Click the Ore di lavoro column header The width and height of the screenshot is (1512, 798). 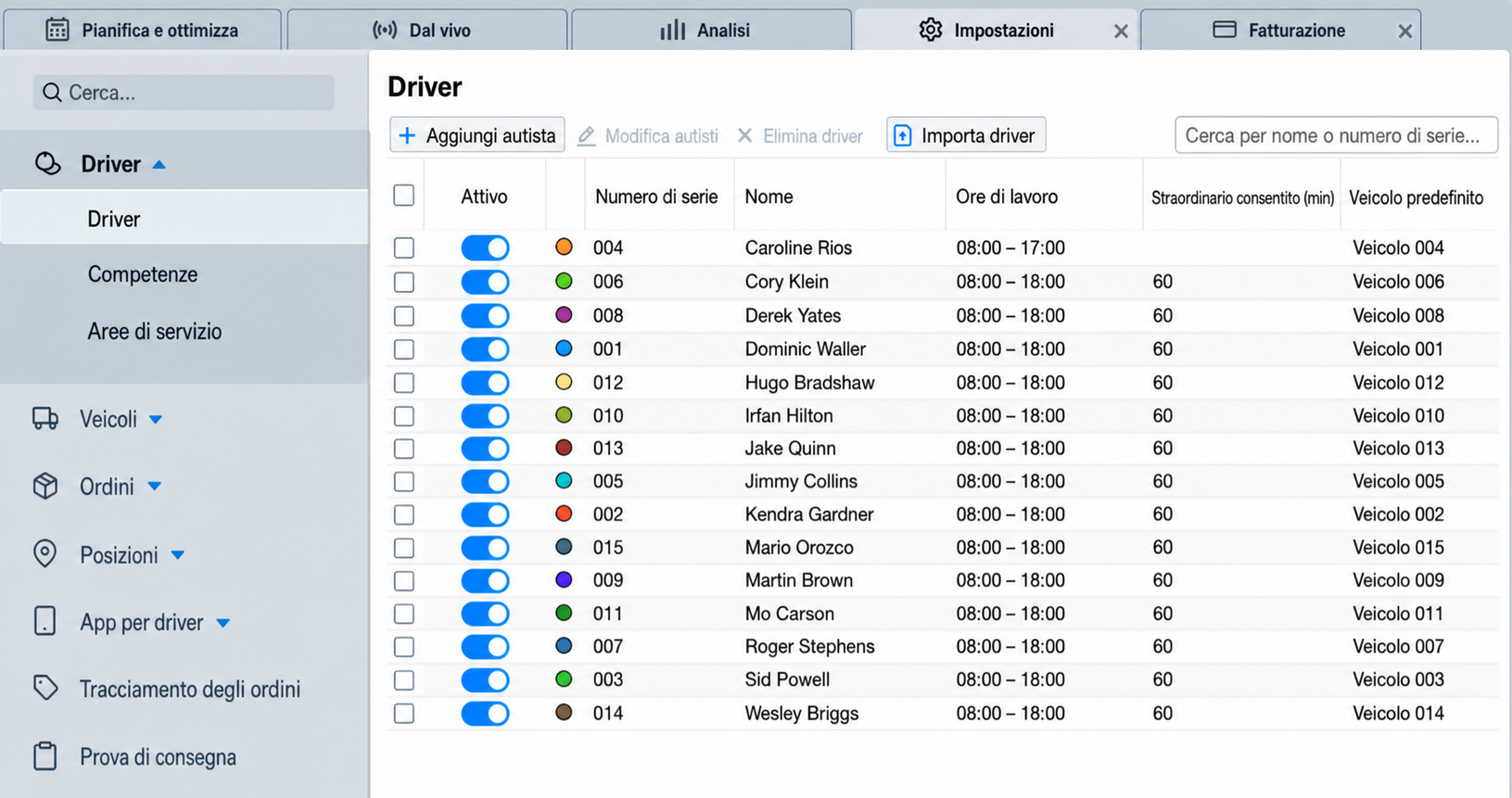tap(1007, 196)
